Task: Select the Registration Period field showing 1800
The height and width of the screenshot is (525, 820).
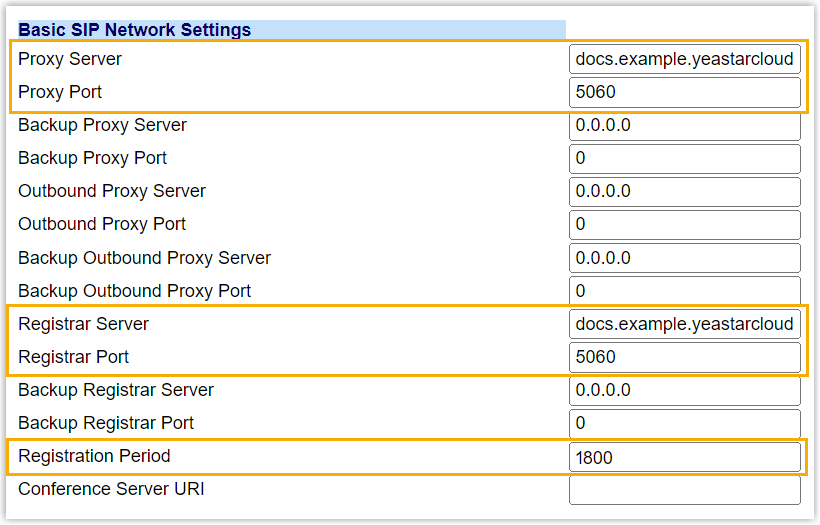Action: pos(685,457)
